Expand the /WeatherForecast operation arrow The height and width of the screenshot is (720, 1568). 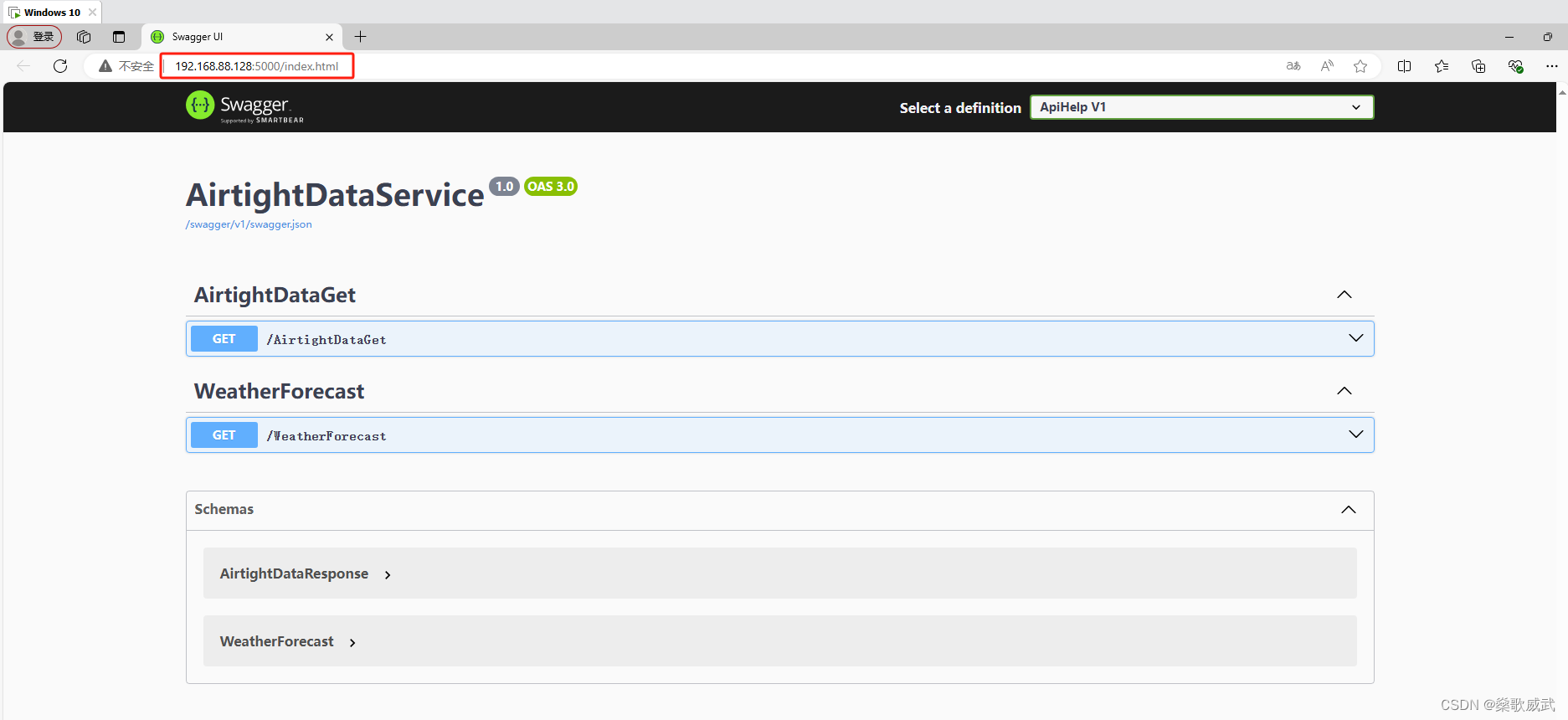click(1356, 435)
